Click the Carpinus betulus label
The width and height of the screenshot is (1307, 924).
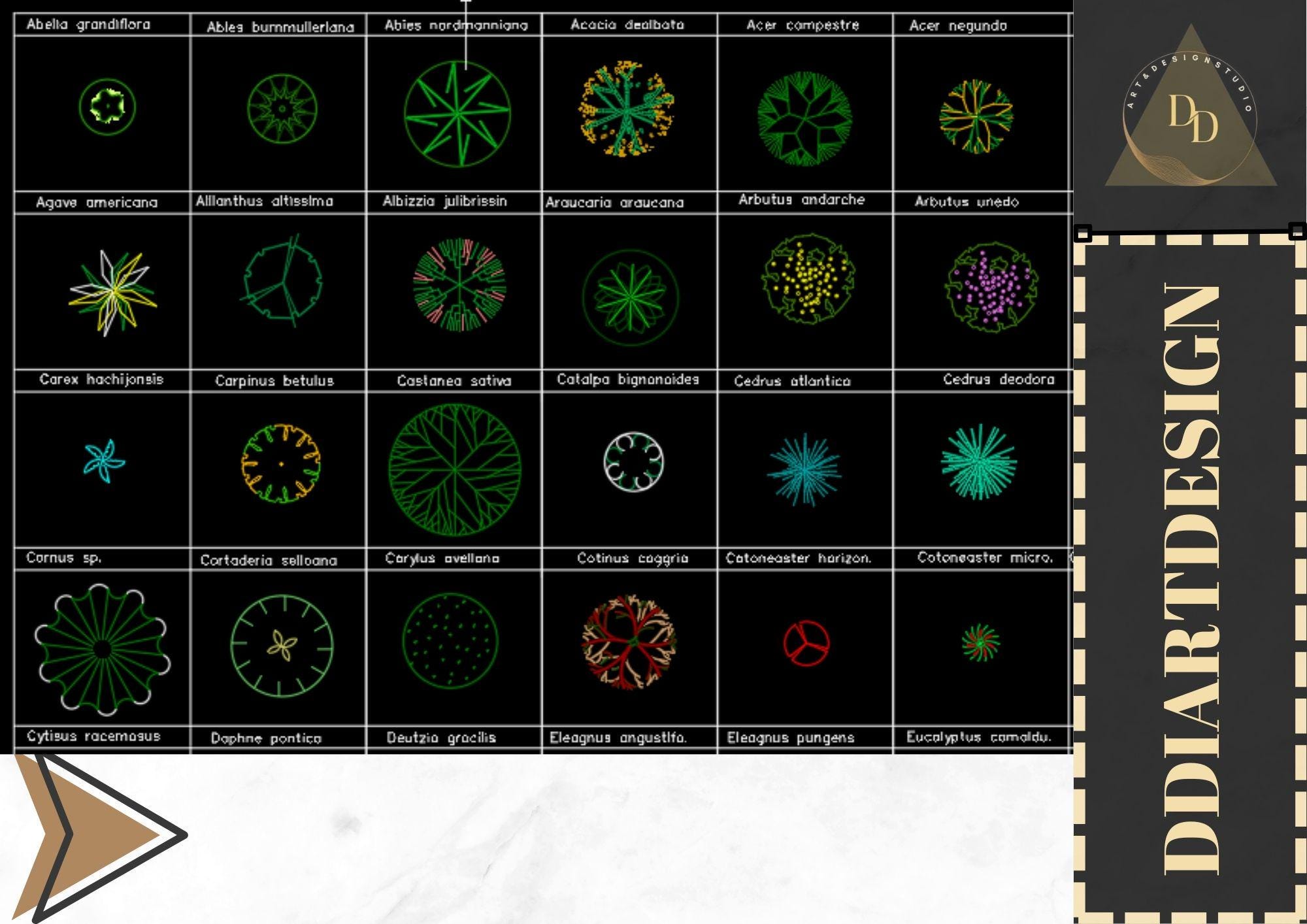tap(274, 380)
